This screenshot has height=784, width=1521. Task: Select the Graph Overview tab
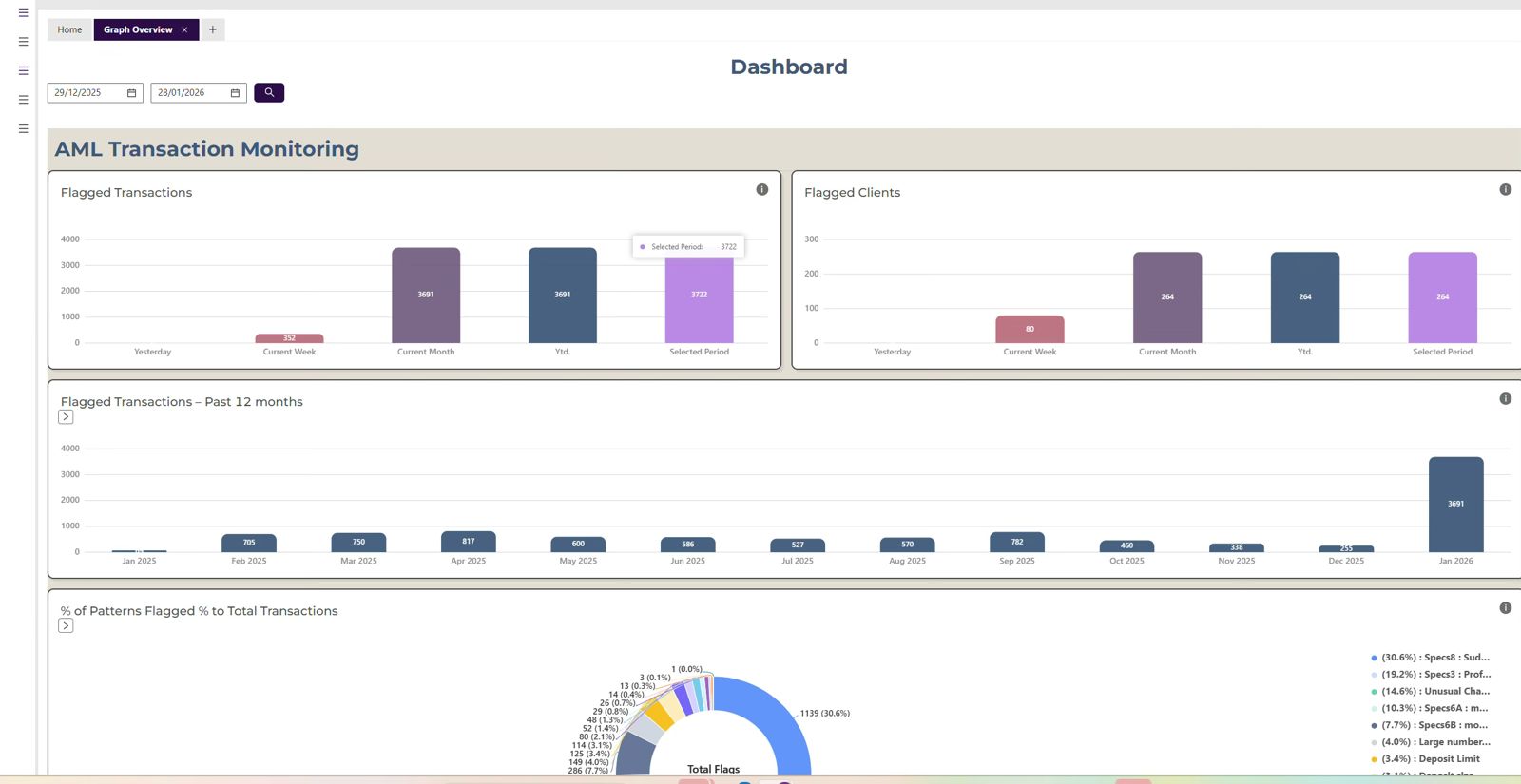[138, 29]
